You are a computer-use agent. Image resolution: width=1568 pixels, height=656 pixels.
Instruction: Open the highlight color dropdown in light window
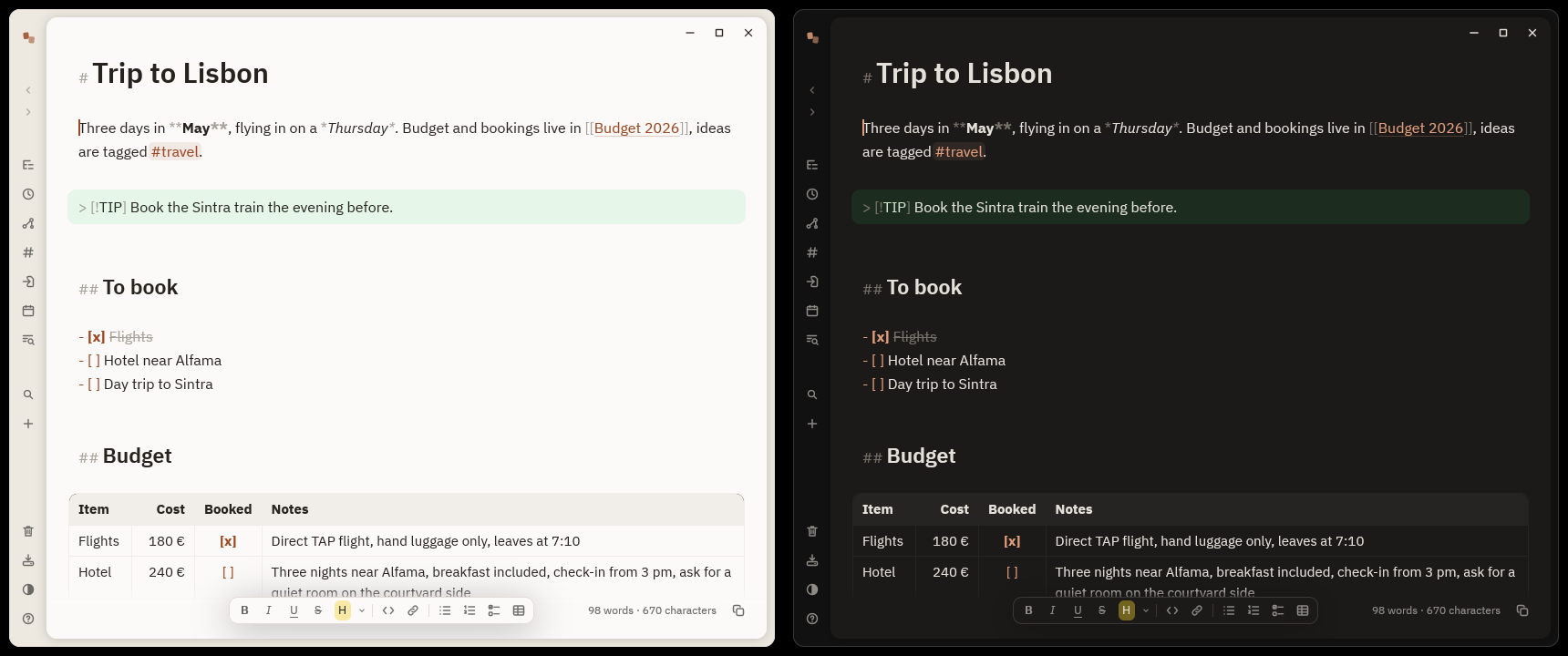[362, 610]
